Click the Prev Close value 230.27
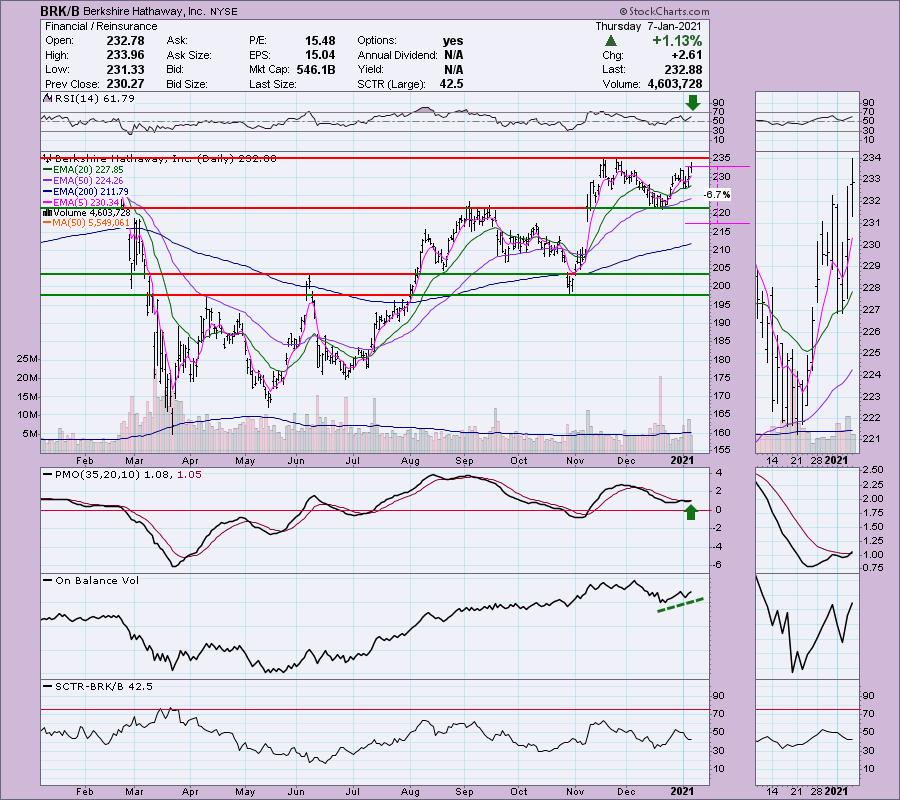 125,84
